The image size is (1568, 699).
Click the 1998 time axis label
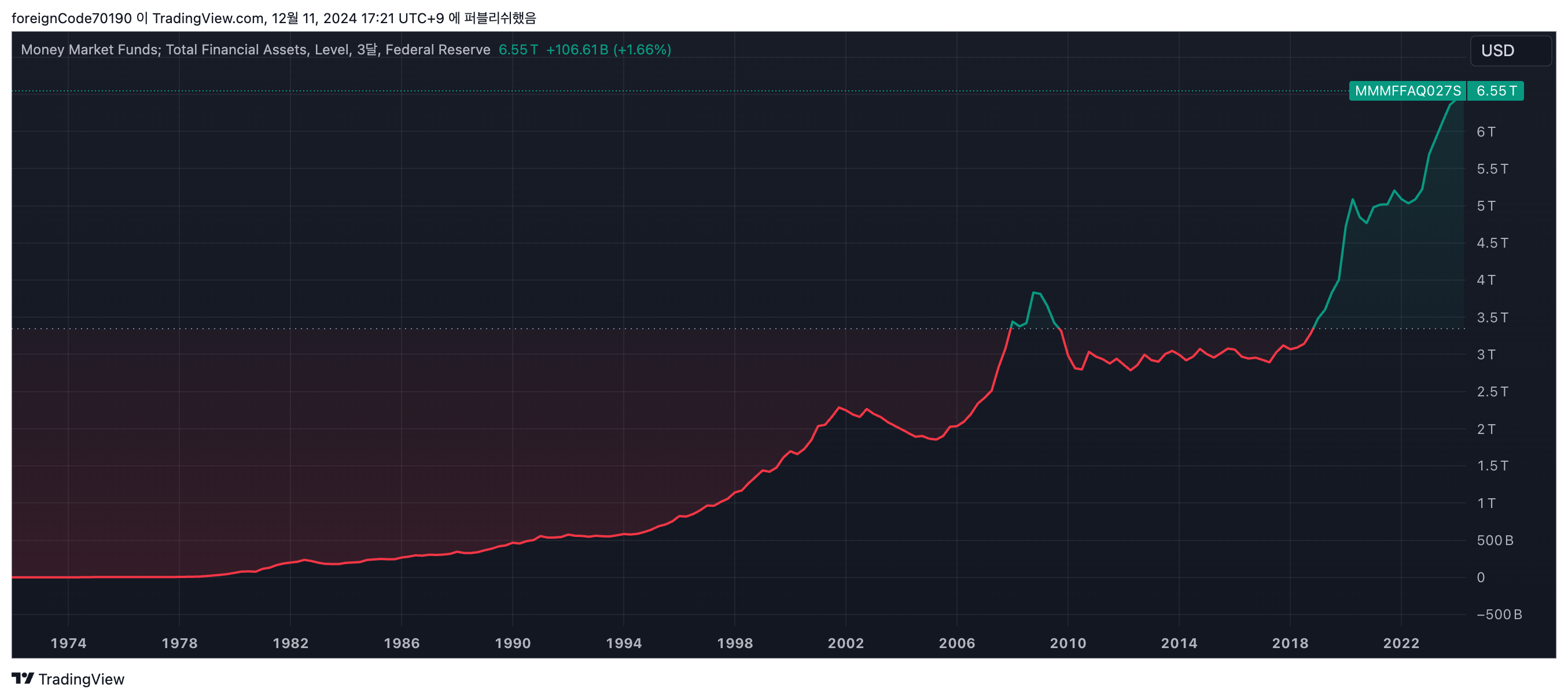click(735, 643)
